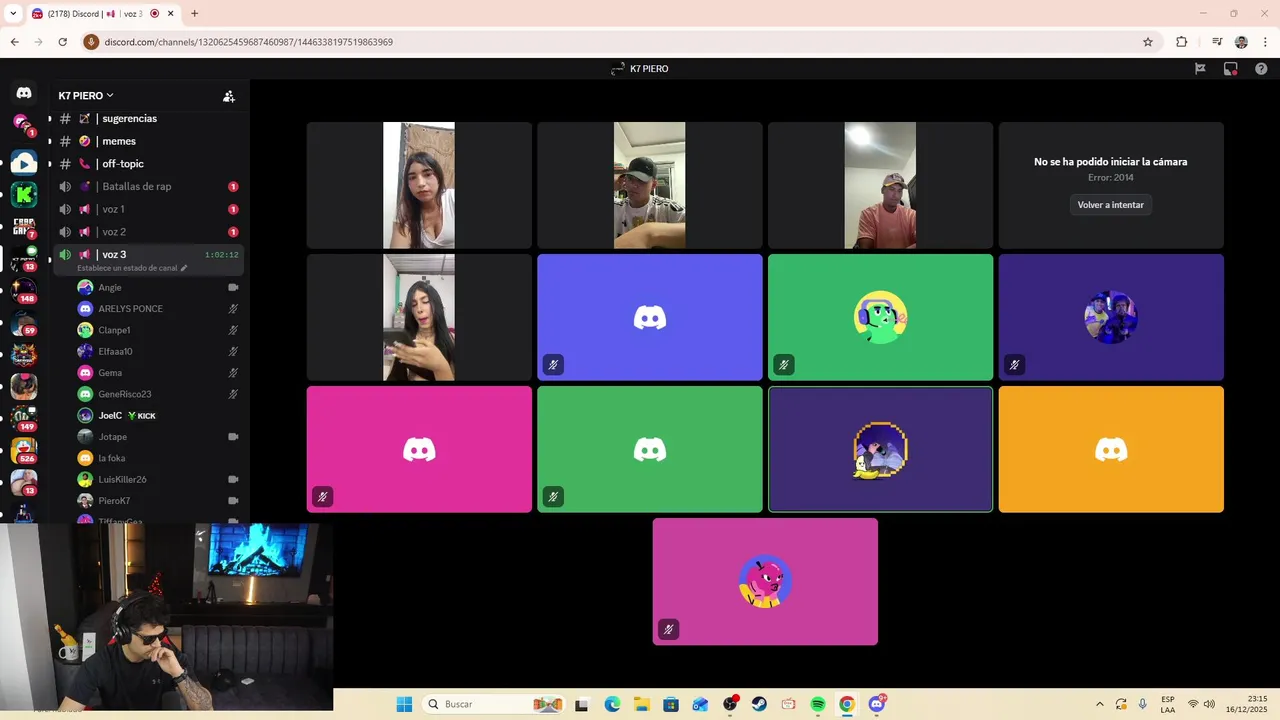Click the Windows taskbar Buscar search box
The height and width of the screenshot is (720, 1280).
493,704
